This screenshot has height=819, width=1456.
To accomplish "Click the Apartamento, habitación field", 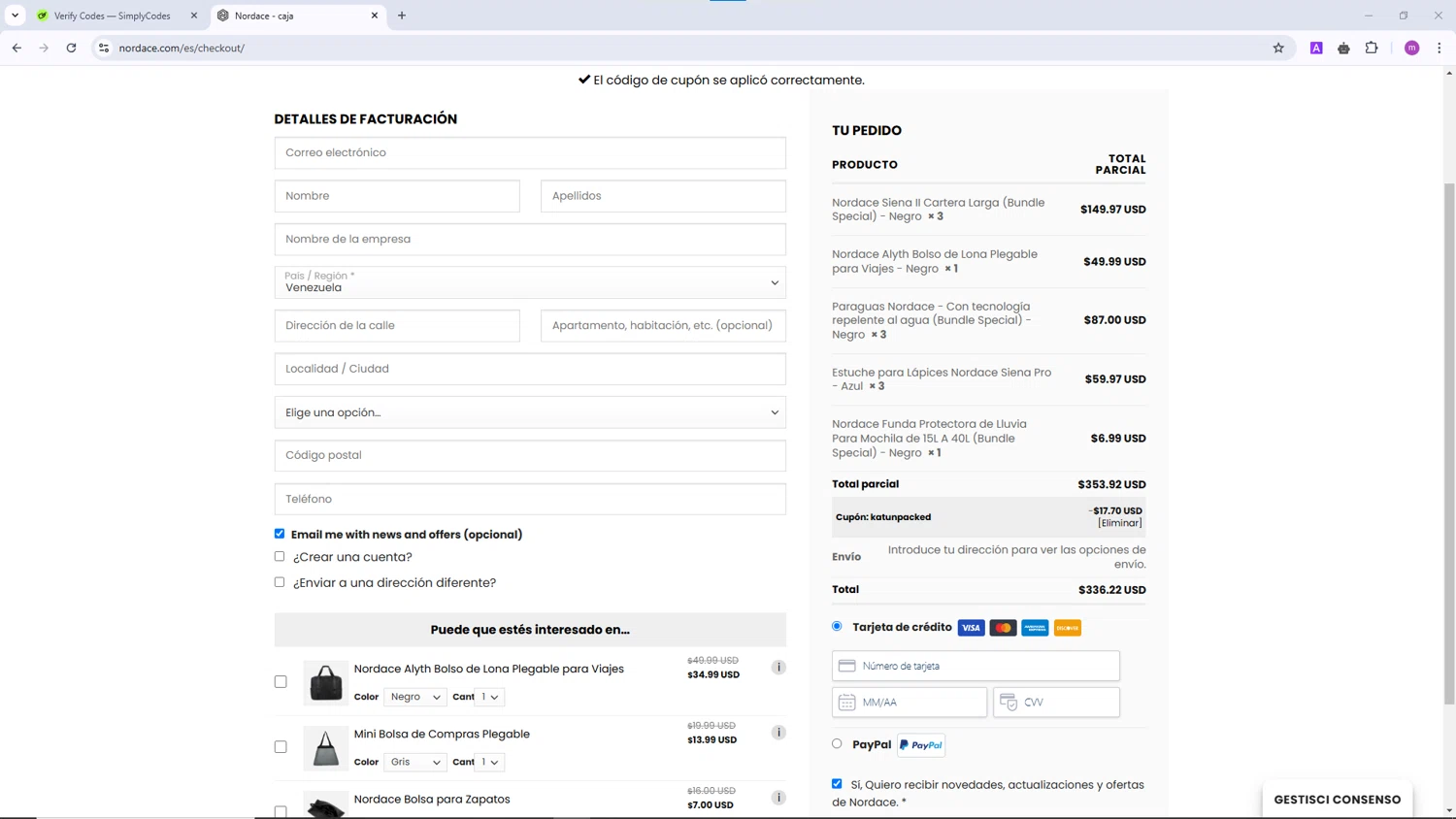I will point(663,325).
